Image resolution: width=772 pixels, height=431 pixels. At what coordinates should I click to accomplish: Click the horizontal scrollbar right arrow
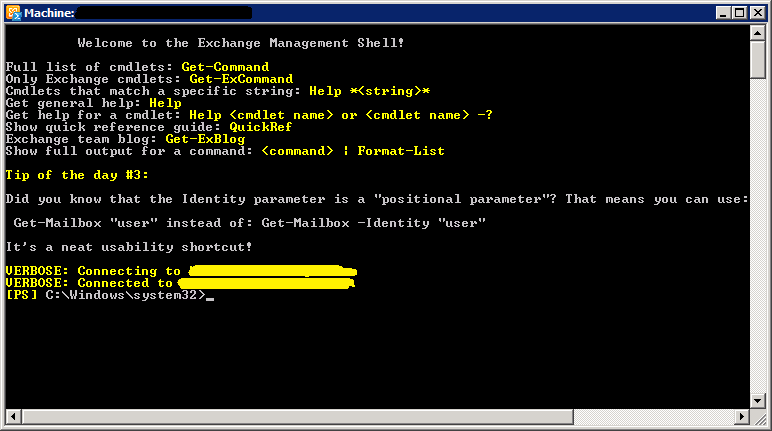741,417
